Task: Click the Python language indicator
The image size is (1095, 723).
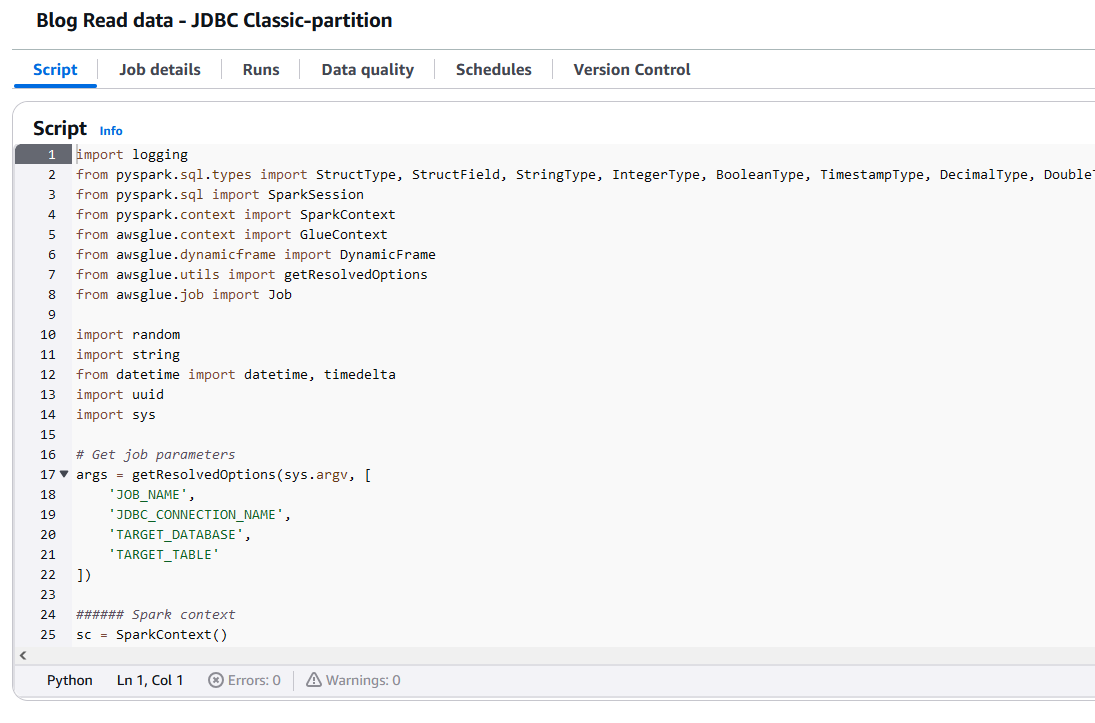Action: click(70, 680)
